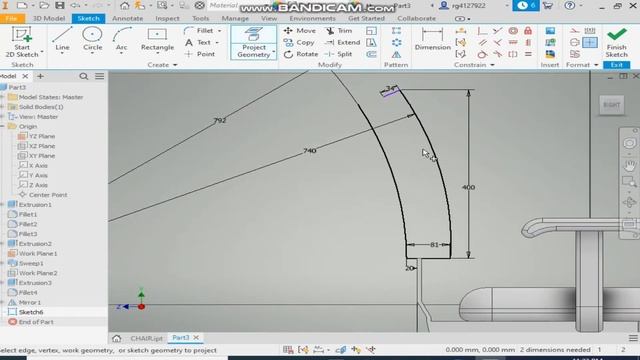Click Start 2D Sketch
Viewport: 640px width, 360px height.
(x=22, y=42)
